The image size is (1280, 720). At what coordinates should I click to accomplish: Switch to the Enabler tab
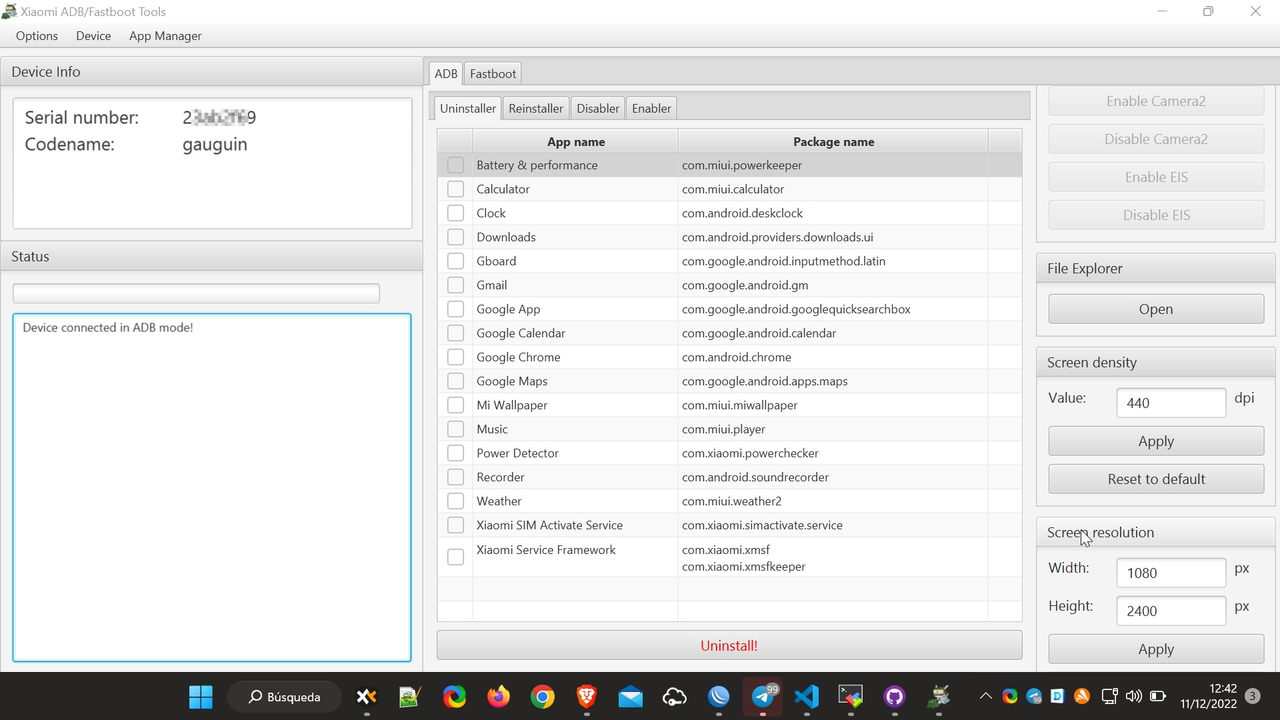click(652, 108)
